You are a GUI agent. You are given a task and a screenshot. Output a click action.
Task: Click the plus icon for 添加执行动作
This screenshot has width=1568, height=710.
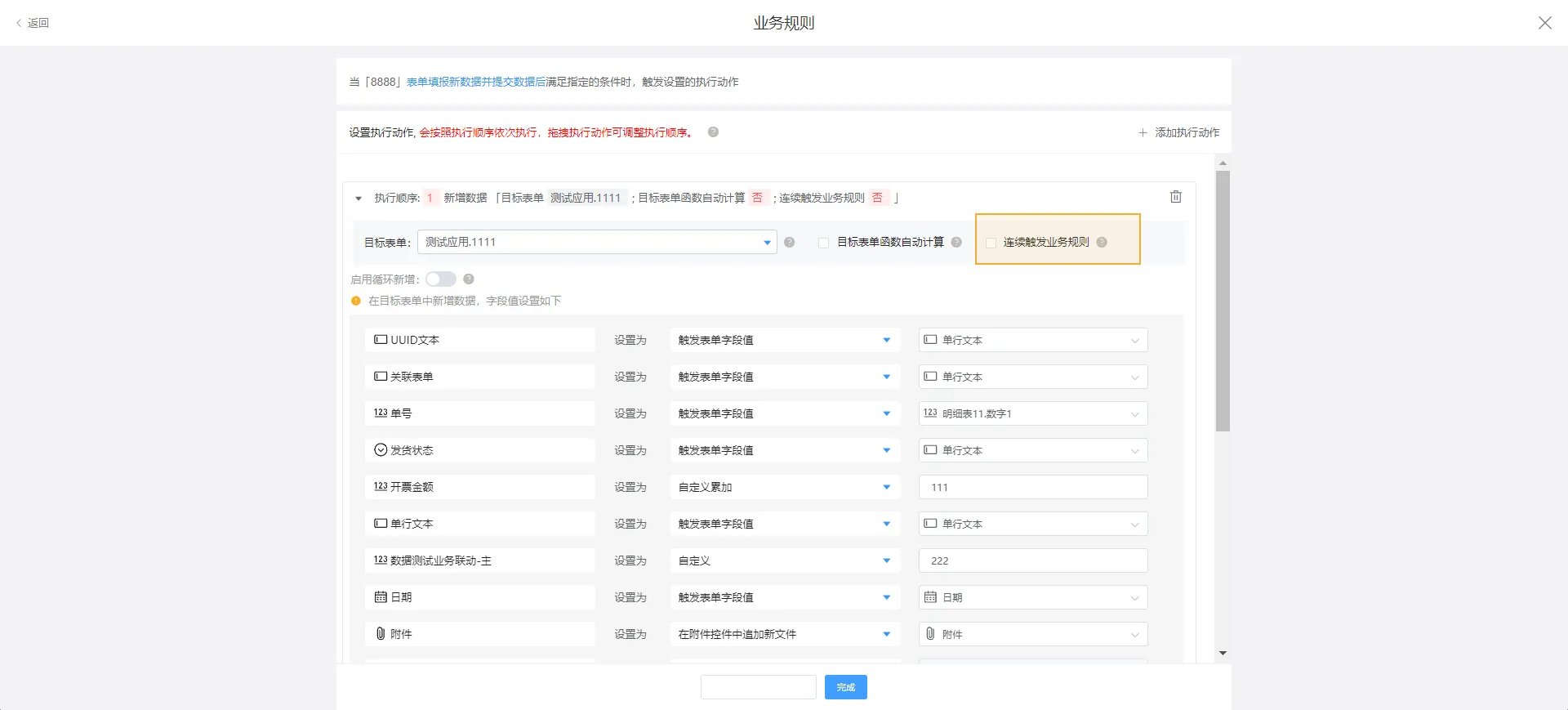1143,132
